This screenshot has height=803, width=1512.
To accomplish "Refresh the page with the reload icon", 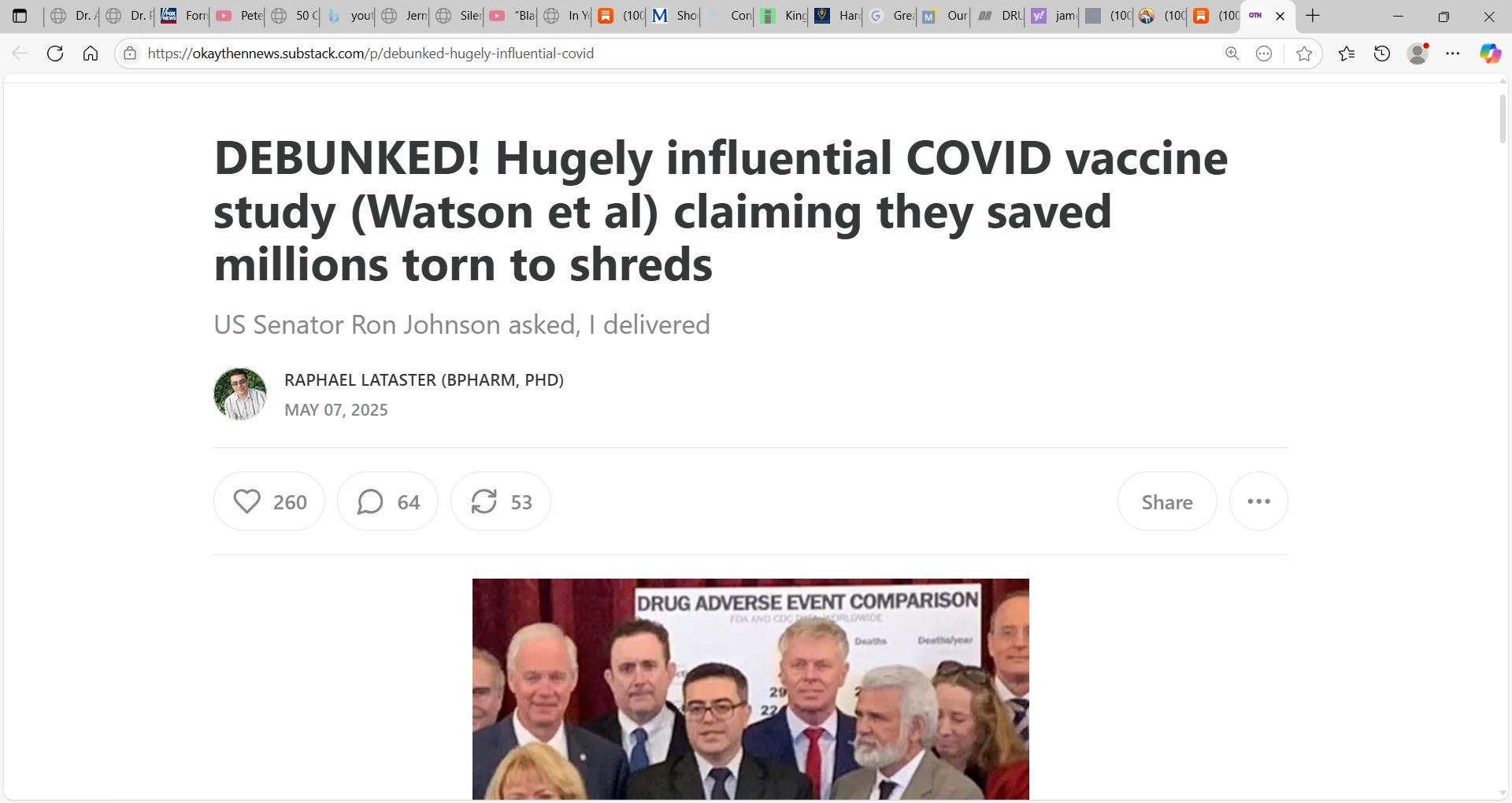I will tap(55, 54).
